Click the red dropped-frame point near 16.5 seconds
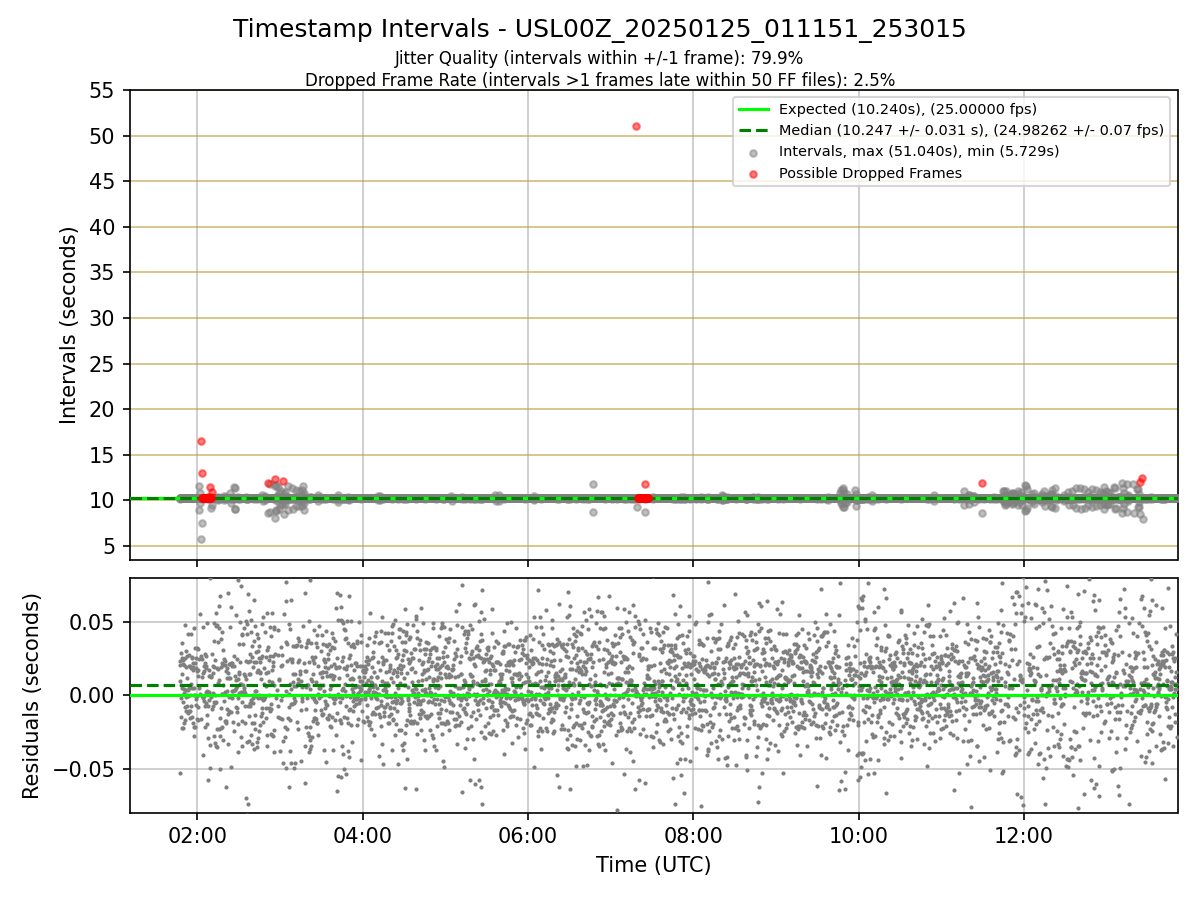The image size is (1200, 900). click(201, 441)
